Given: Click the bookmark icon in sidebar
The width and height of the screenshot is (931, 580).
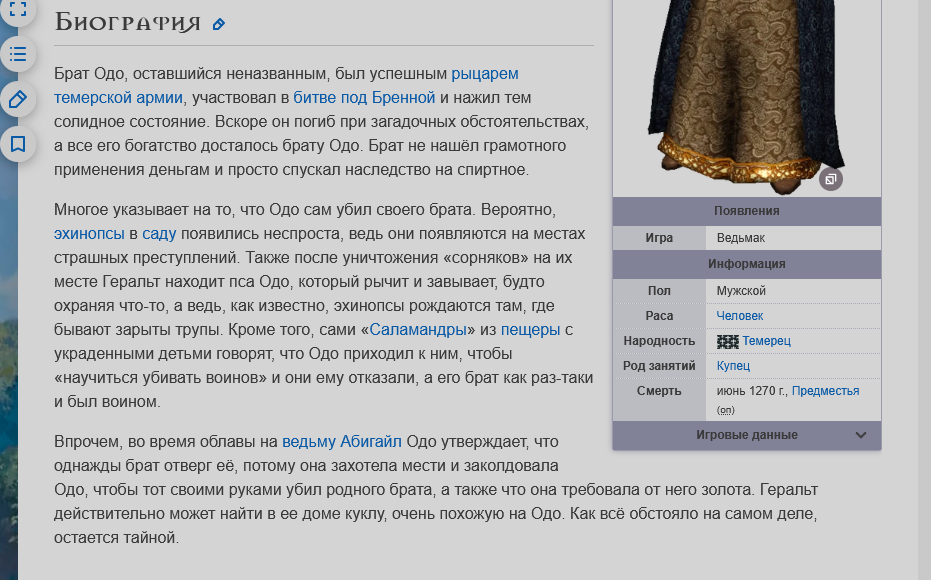Looking at the screenshot, I should click(18, 144).
